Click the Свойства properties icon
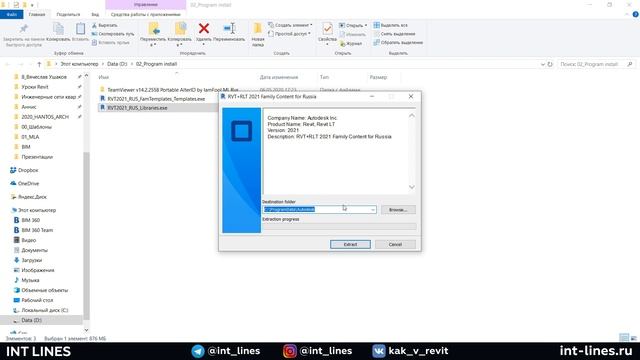Screen dimensions: 640x360 coord(327,29)
